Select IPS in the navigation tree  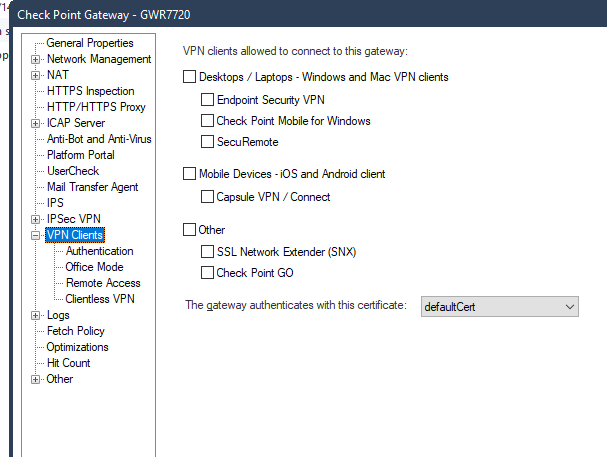click(55, 203)
